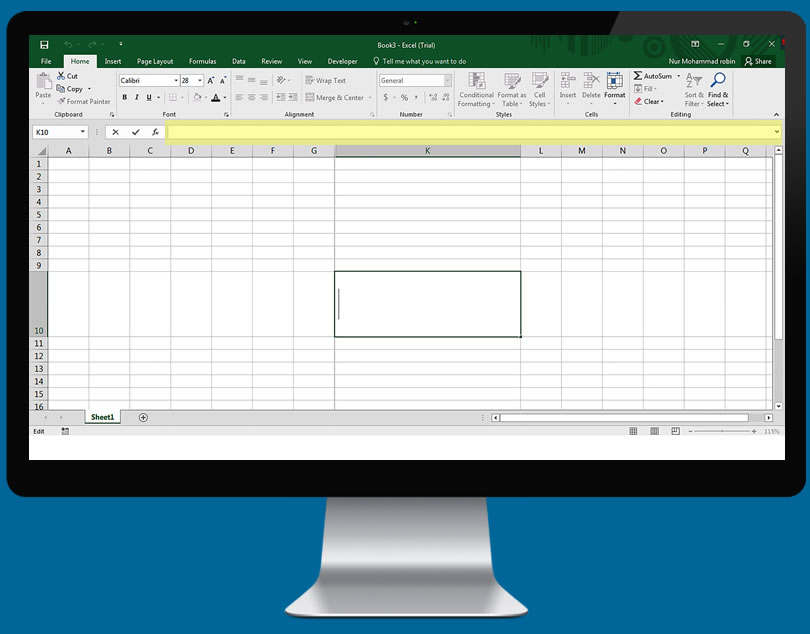The width and height of the screenshot is (810, 634).
Task: Add a new sheet with the plus icon
Action: pos(143,417)
